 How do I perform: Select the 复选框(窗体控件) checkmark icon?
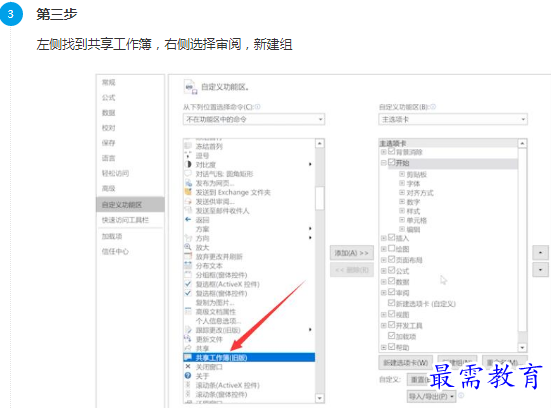point(188,293)
